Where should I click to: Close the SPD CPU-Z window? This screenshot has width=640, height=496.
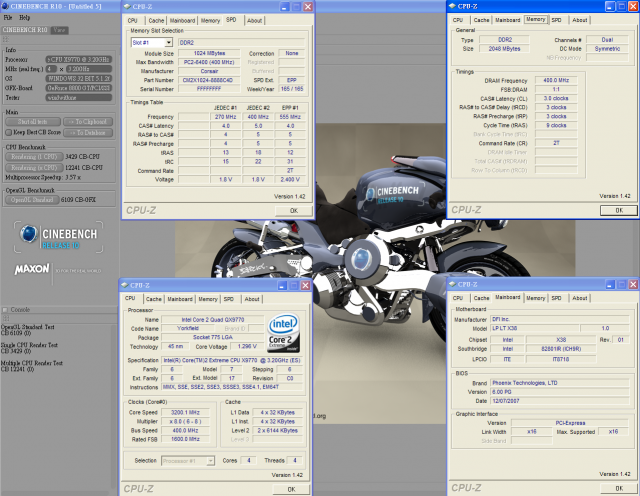coord(308,7)
